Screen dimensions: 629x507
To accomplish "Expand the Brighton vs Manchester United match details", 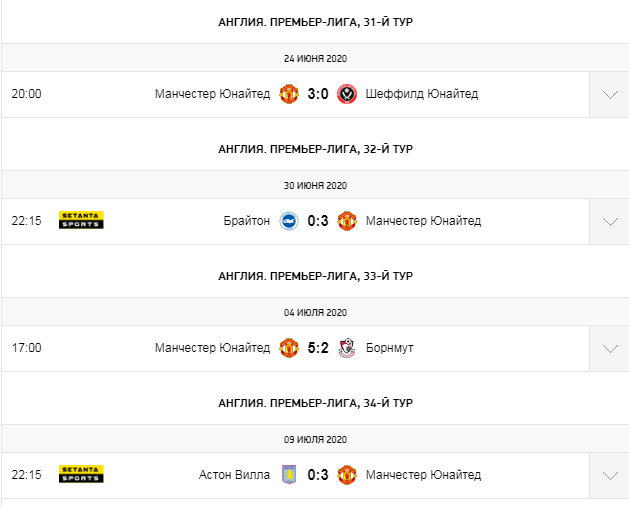I will tap(609, 222).
